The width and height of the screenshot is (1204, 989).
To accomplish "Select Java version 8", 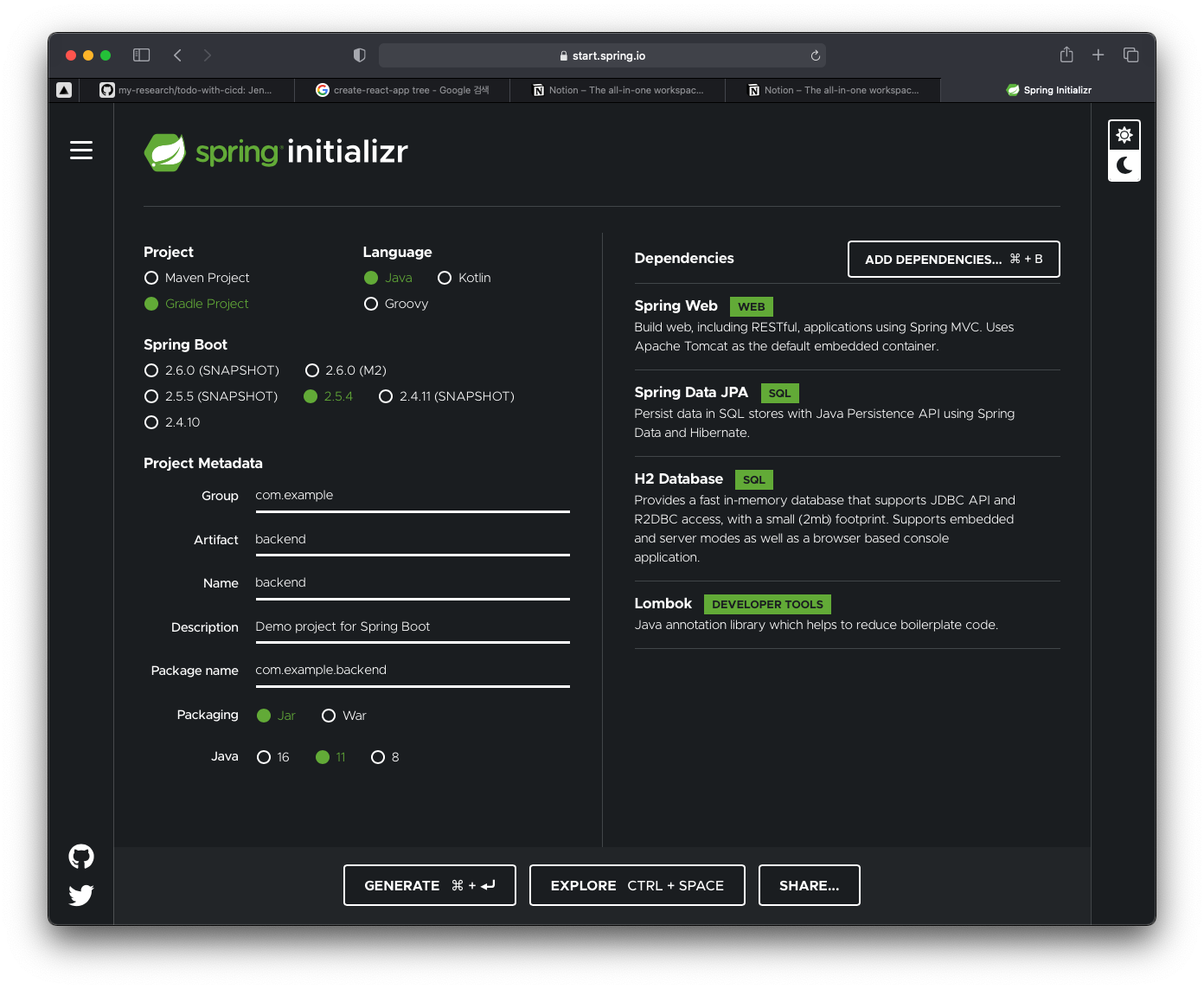I will pos(385,757).
